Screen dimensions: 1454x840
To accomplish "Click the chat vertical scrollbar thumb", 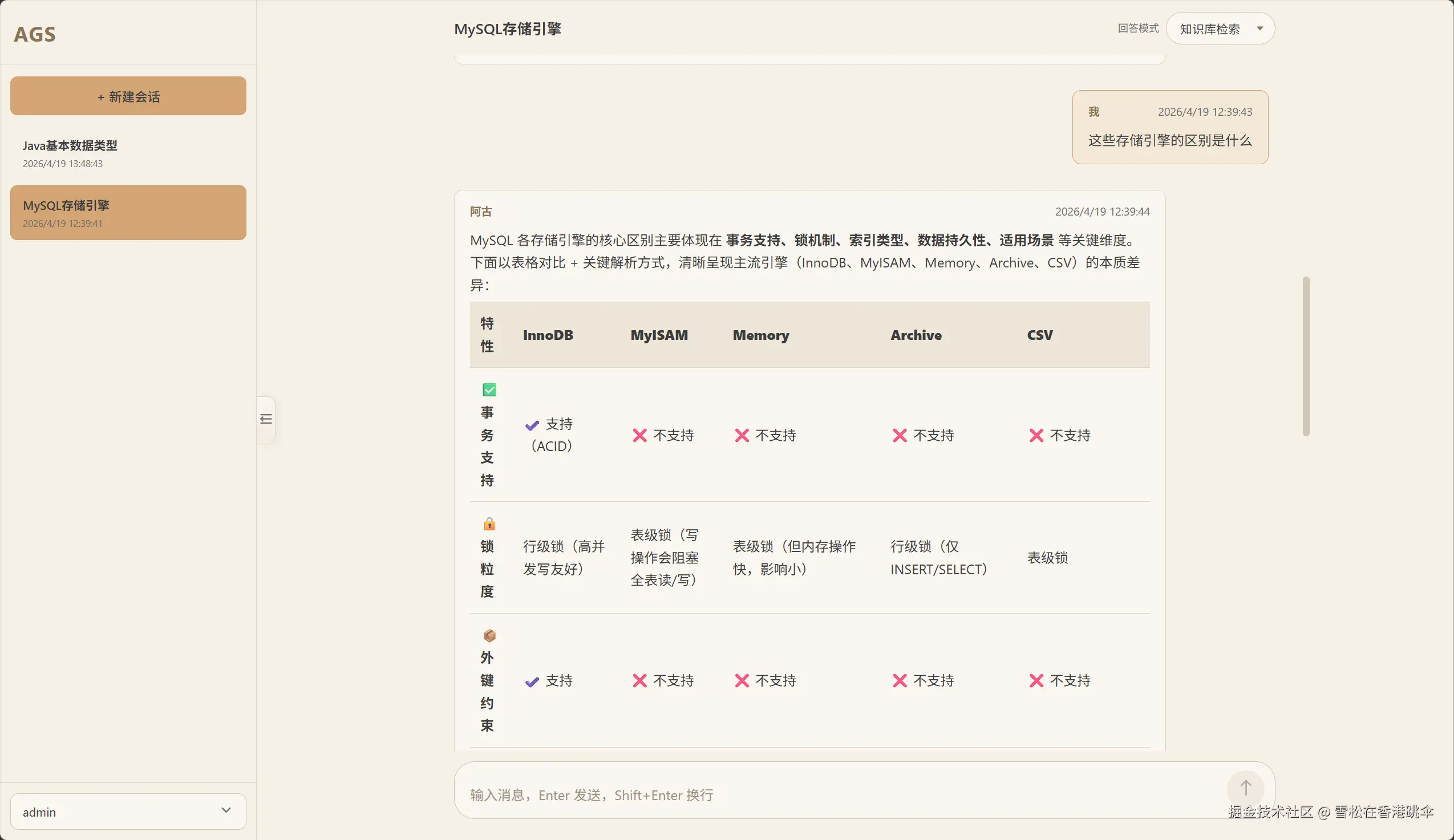I will pyautogui.click(x=1306, y=356).
